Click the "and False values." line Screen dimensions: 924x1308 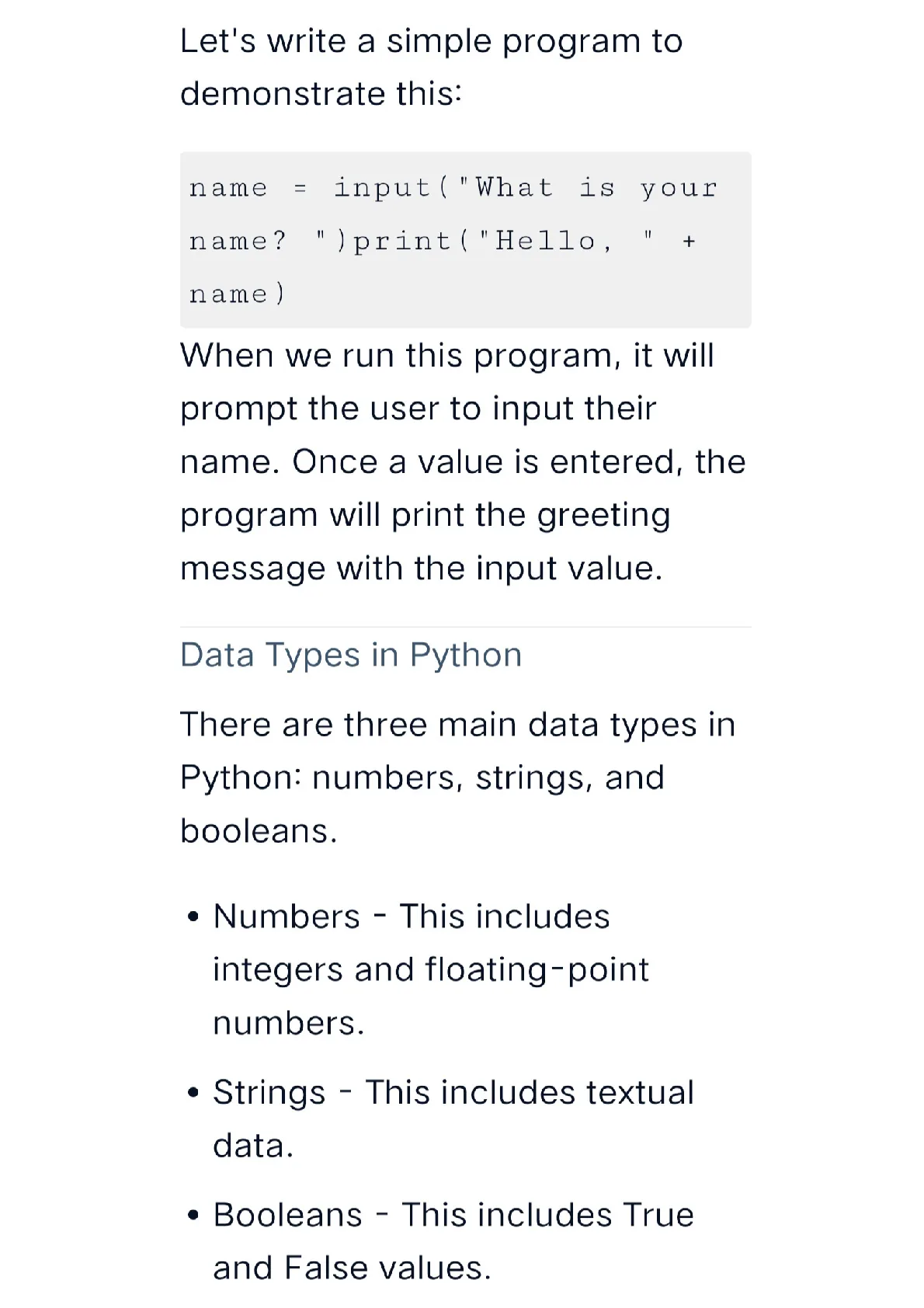tap(353, 1268)
